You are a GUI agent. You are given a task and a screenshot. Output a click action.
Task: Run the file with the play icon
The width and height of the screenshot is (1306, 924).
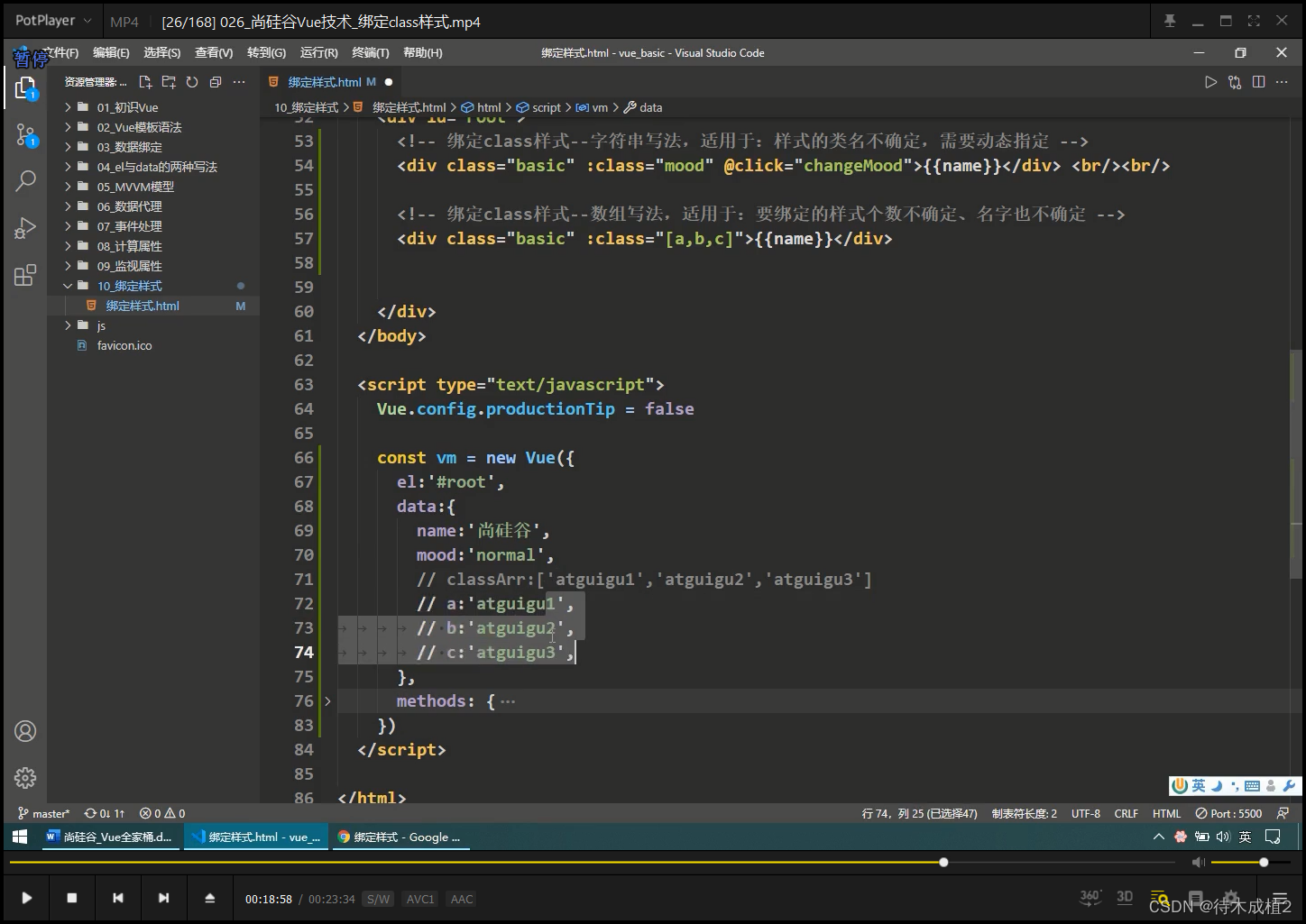pos(1210,82)
